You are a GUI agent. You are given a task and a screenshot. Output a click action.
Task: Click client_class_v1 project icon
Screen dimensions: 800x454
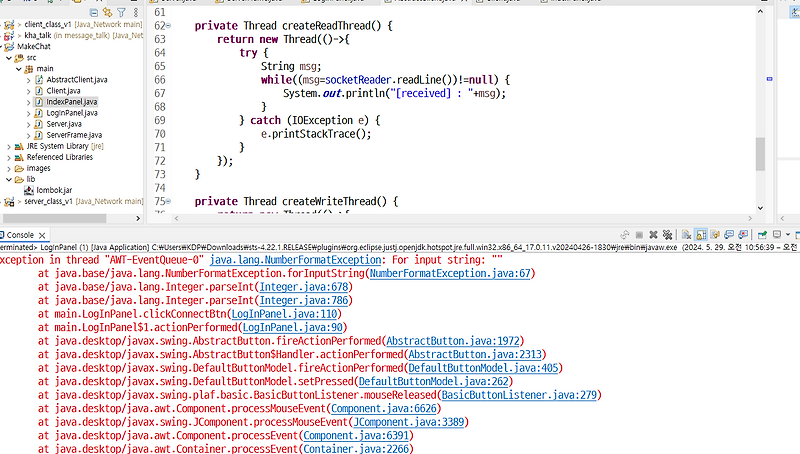[9, 24]
